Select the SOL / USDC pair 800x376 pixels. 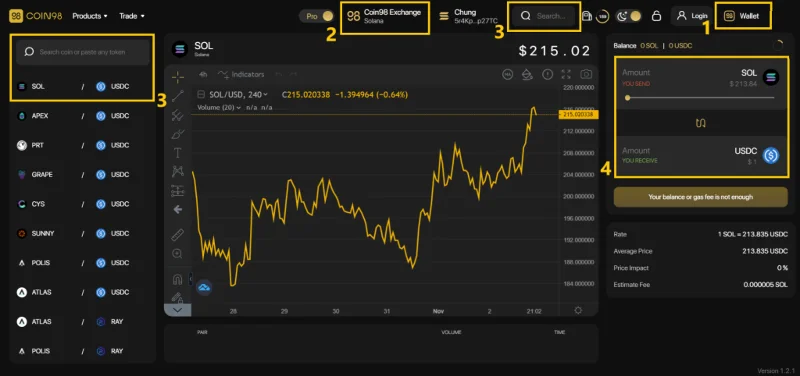tap(82, 87)
